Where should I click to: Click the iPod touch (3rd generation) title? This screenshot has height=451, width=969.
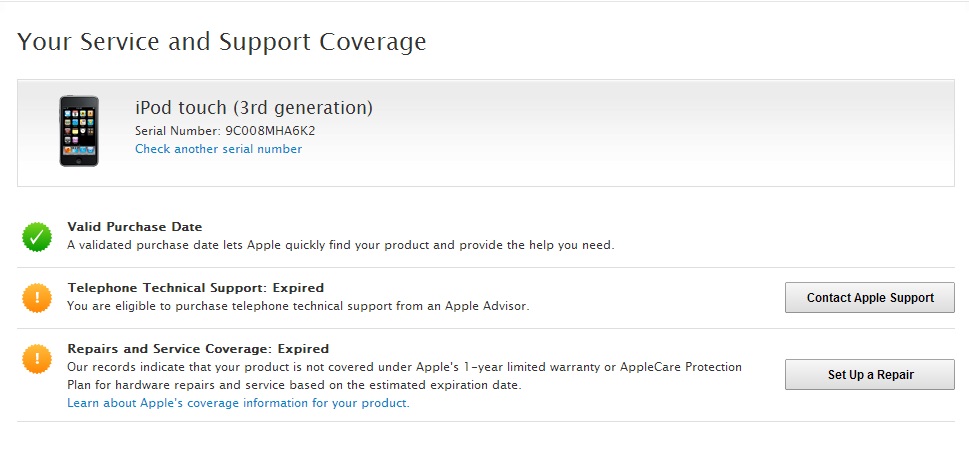(254, 108)
